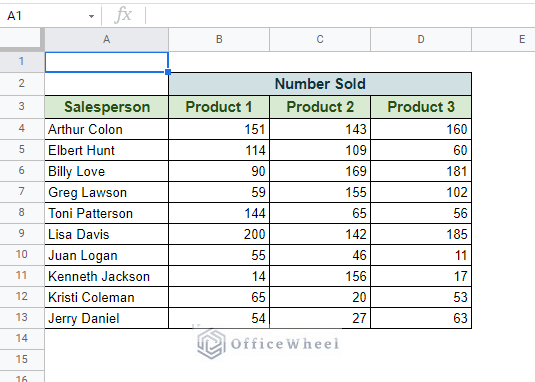
Task: Click cell with value 102
Action: [x=421, y=192]
